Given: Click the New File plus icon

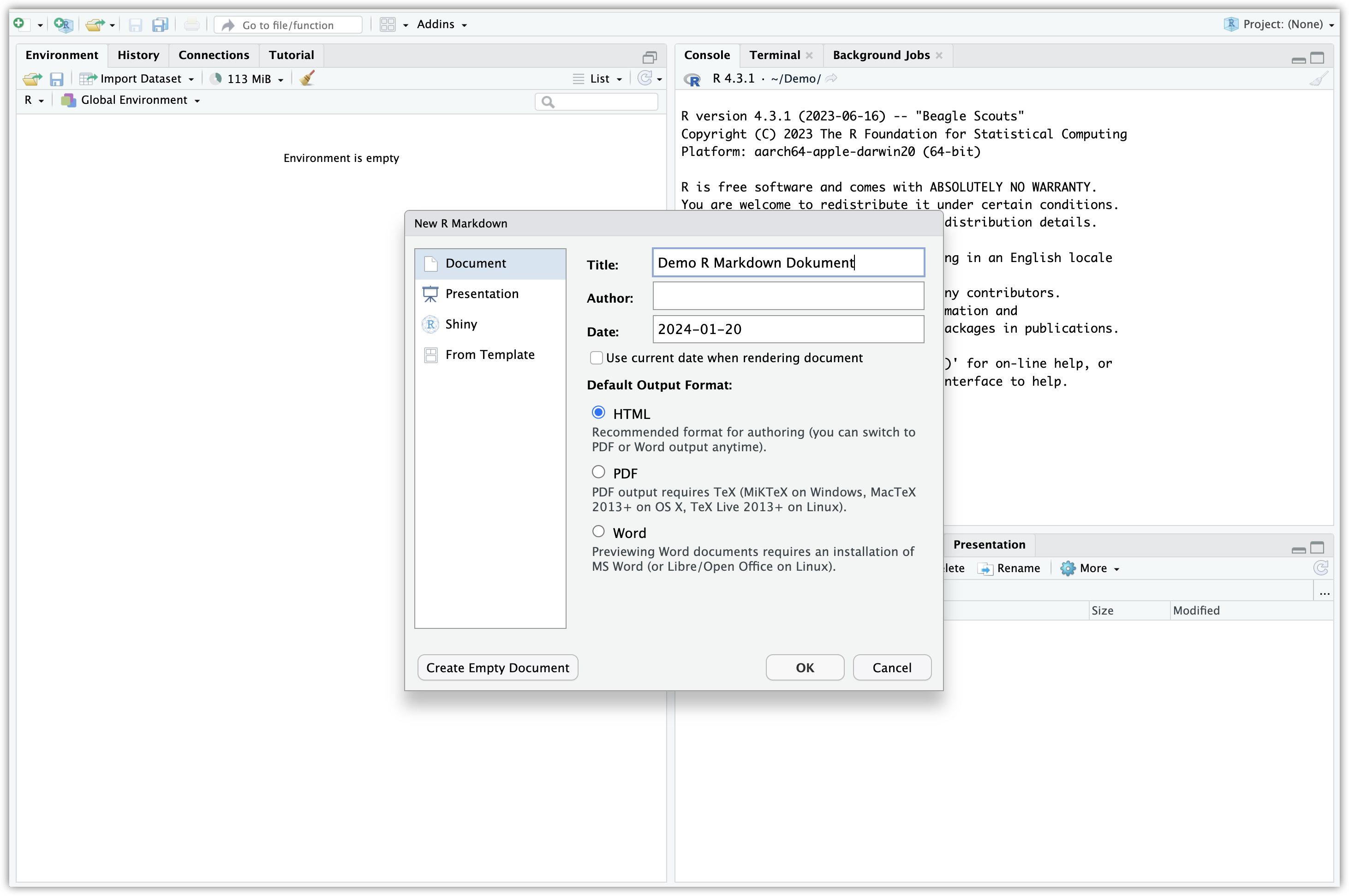Looking at the screenshot, I should pos(19,24).
